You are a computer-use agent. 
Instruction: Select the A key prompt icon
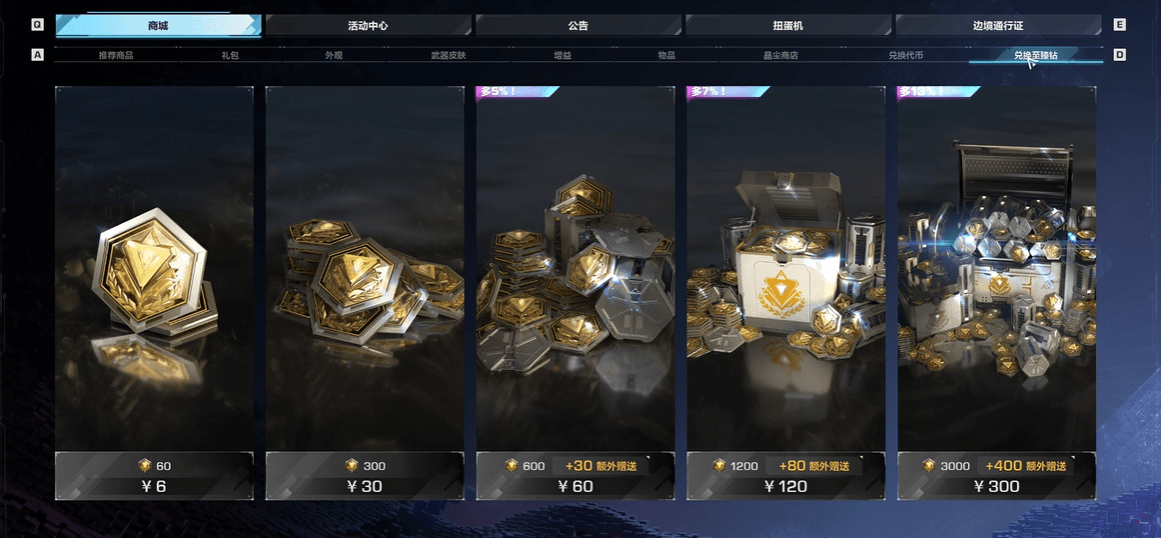pos(38,55)
